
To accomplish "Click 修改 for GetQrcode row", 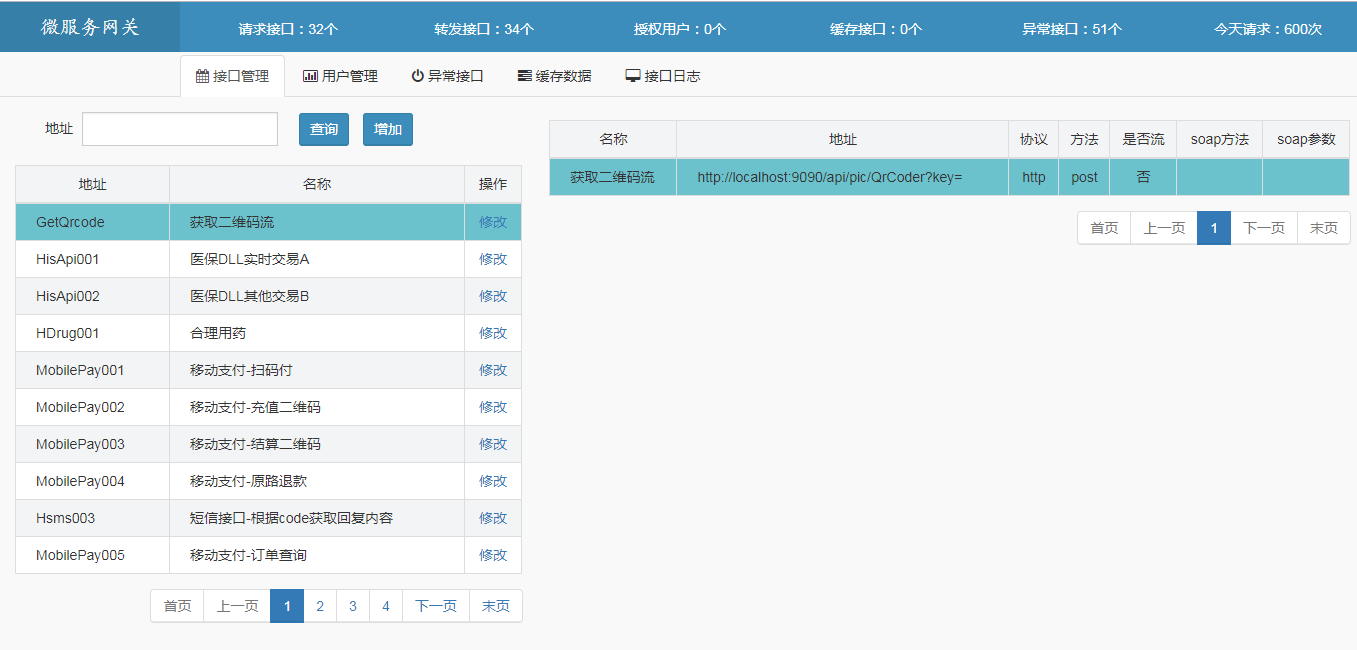I will tap(493, 222).
